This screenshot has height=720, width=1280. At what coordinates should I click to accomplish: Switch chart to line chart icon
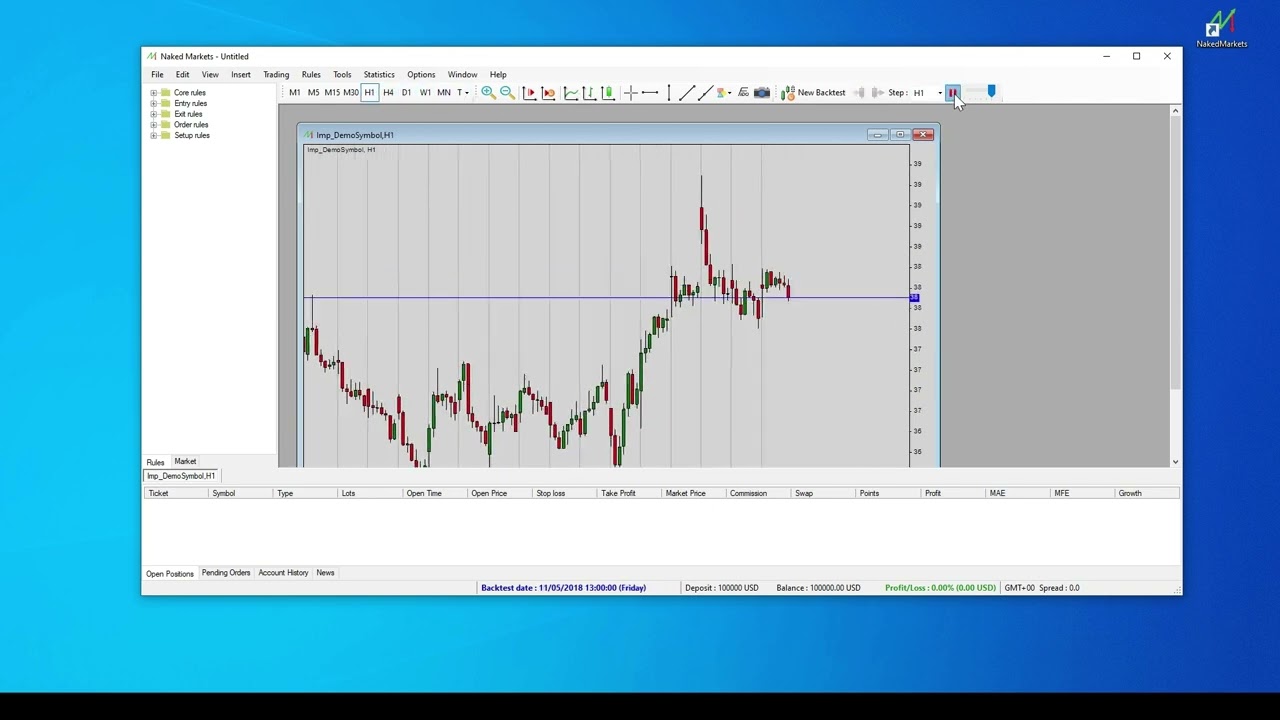point(571,92)
